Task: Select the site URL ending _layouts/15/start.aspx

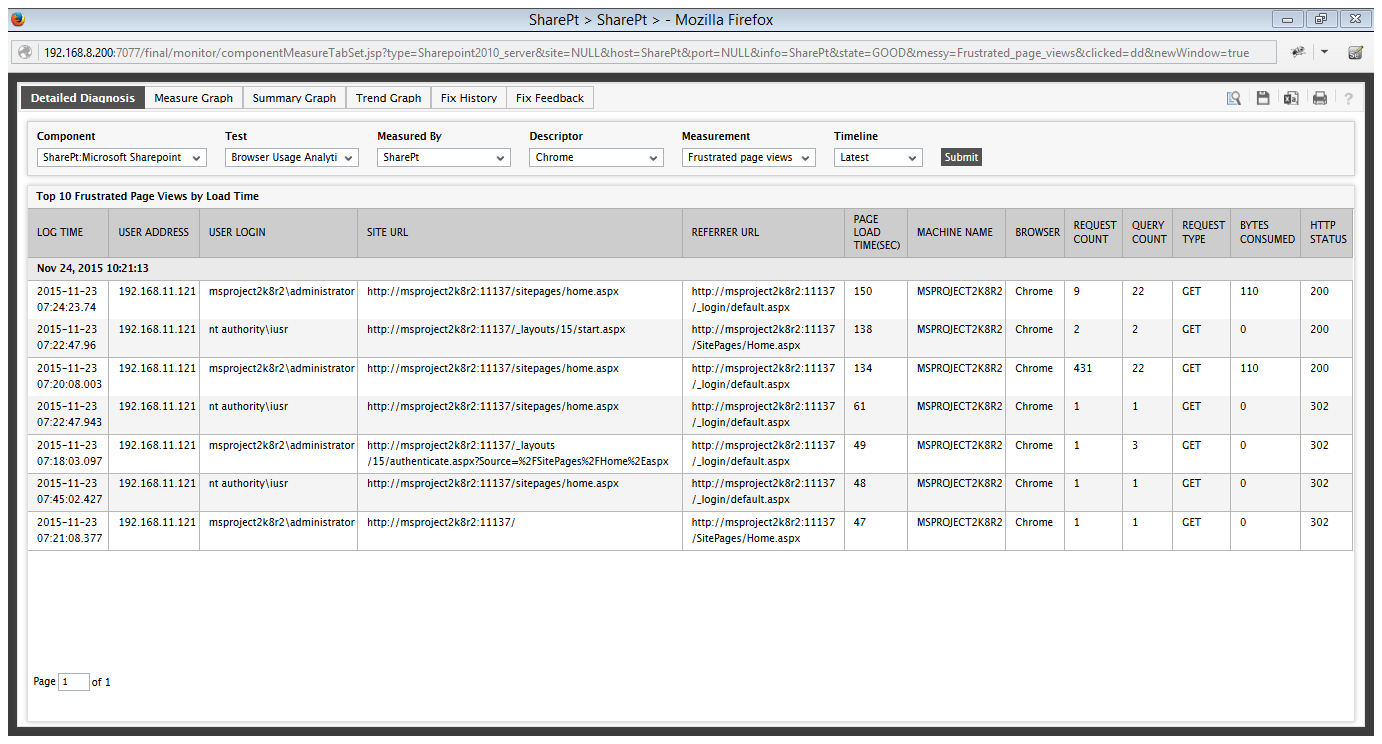Action: pos(496,330)
